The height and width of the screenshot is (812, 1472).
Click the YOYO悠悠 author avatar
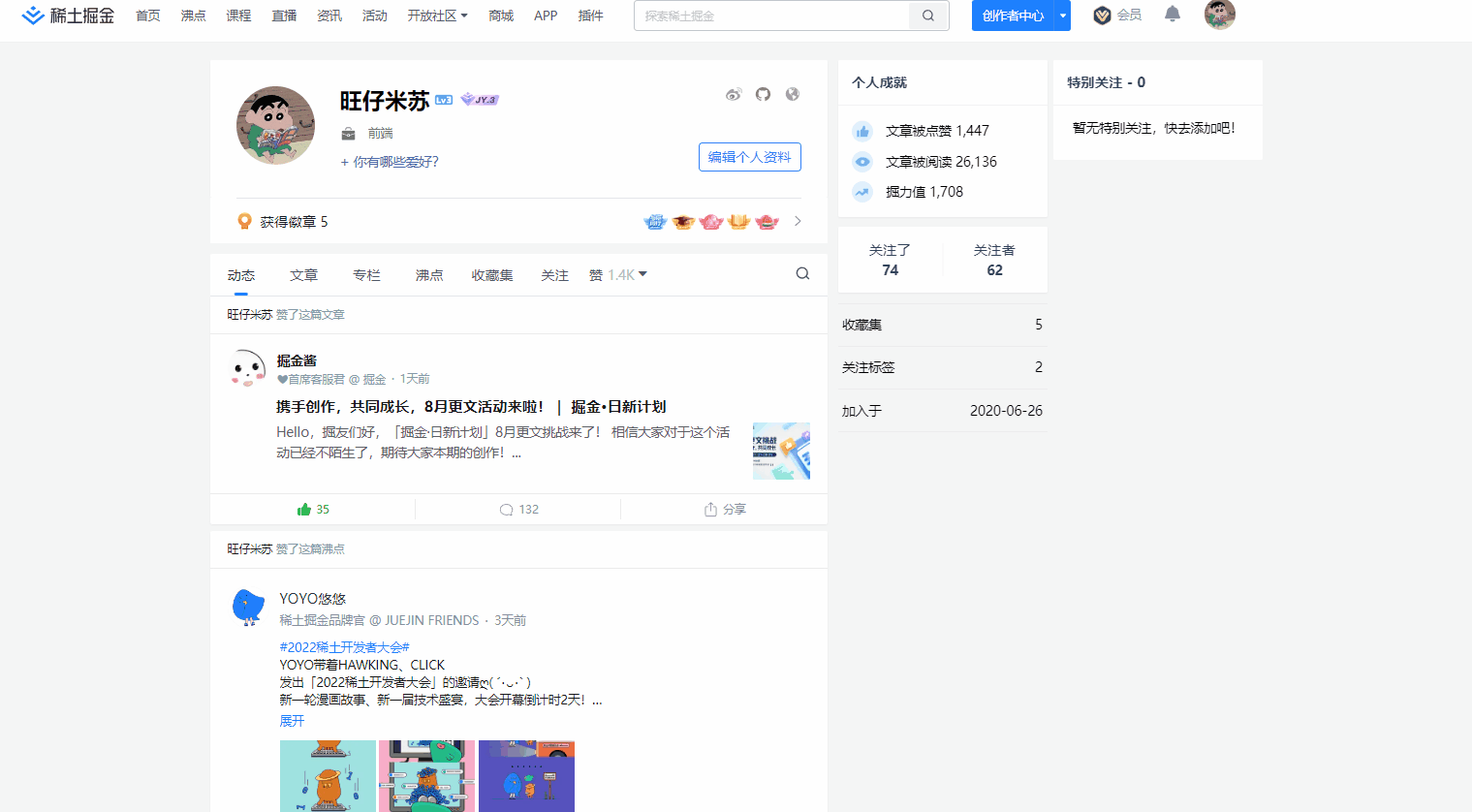click(249, 608)
